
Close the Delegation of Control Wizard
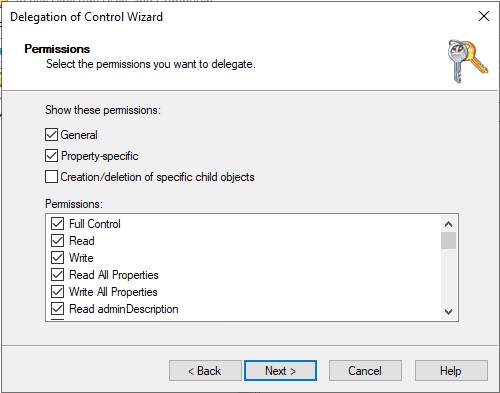(x=484, y=16)
